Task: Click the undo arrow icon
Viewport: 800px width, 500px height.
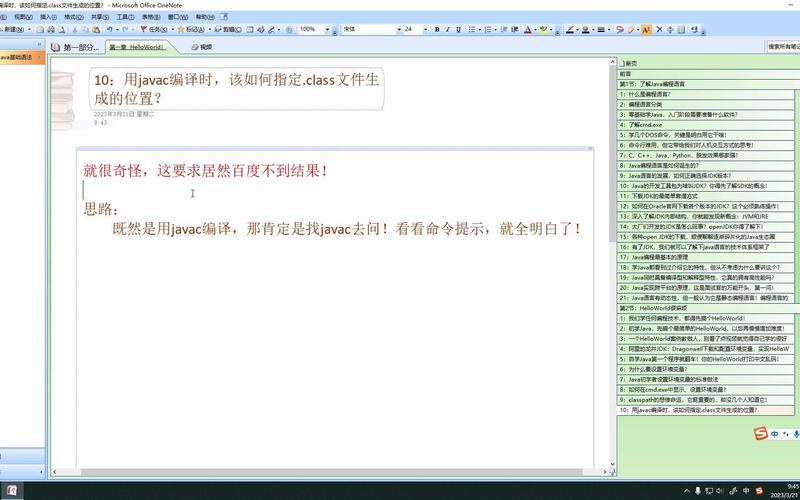Action: click(109, 30)
